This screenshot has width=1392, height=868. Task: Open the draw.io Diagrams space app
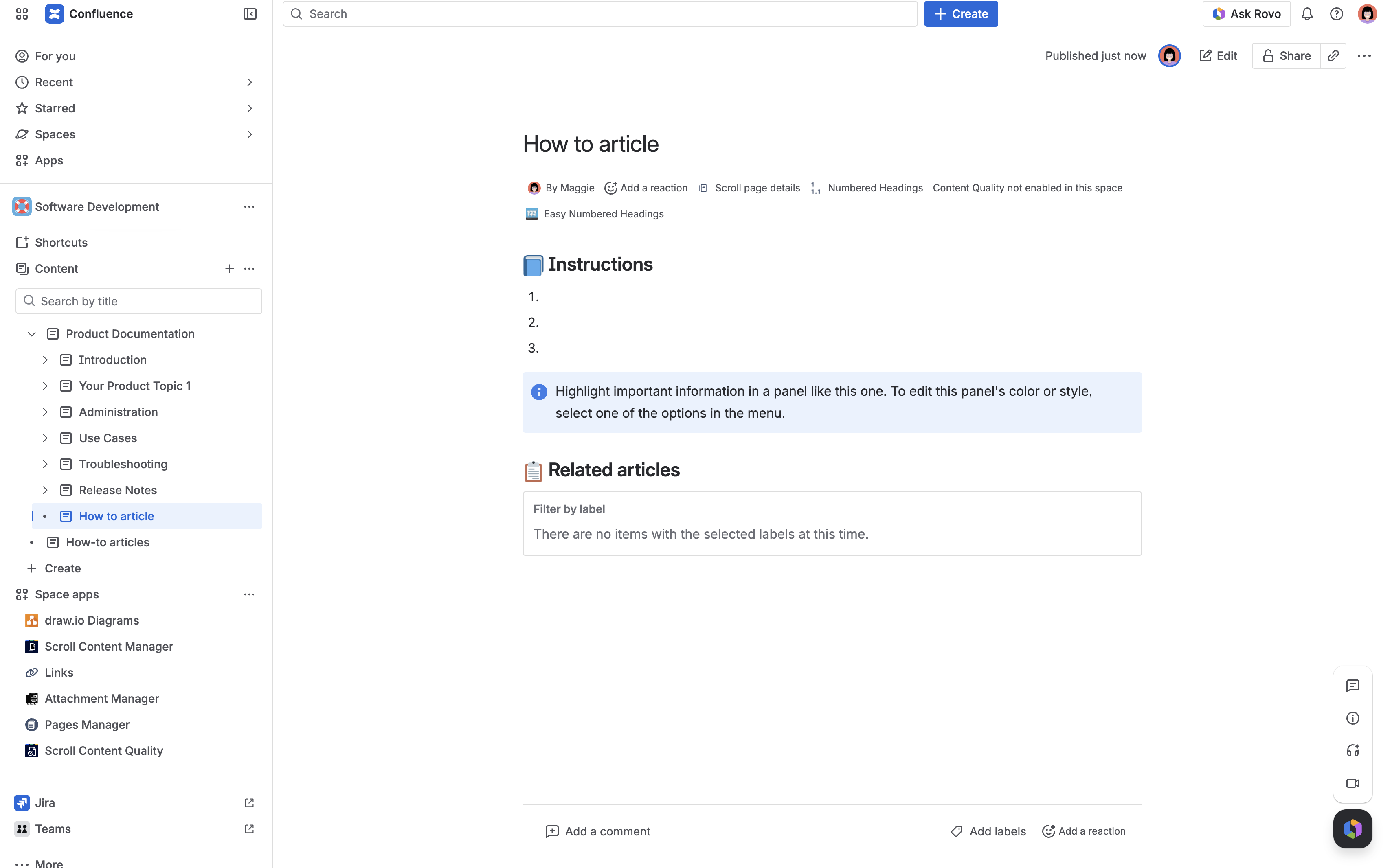pos(92,620)
